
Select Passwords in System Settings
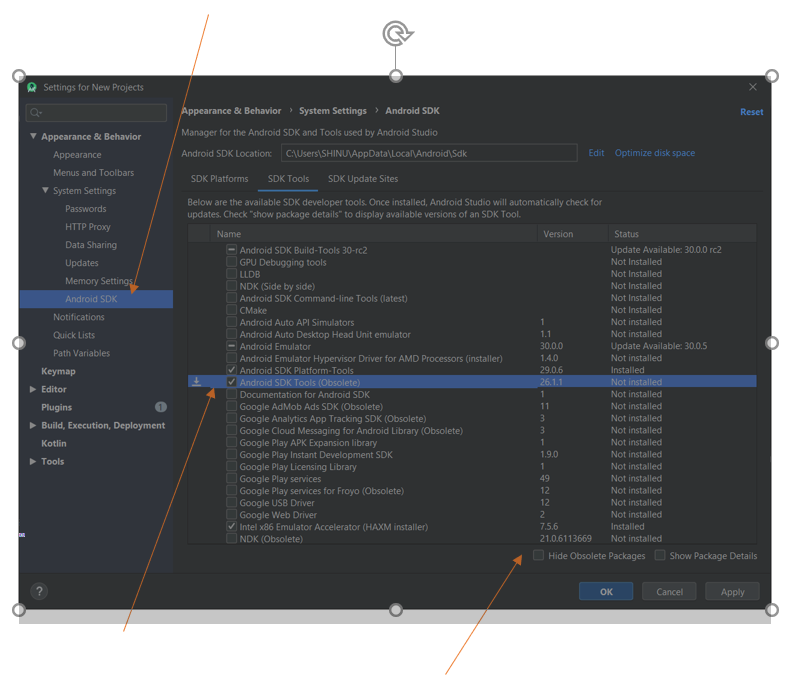pos(86,209)
